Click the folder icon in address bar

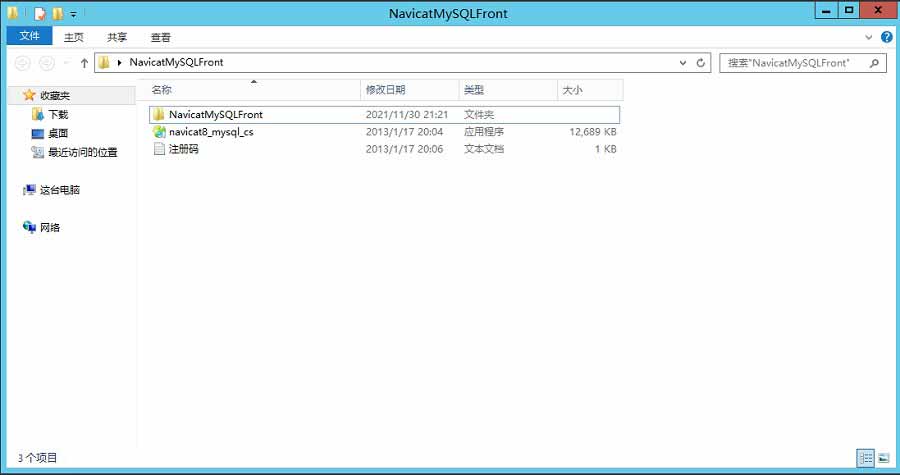tap(103, 63)
